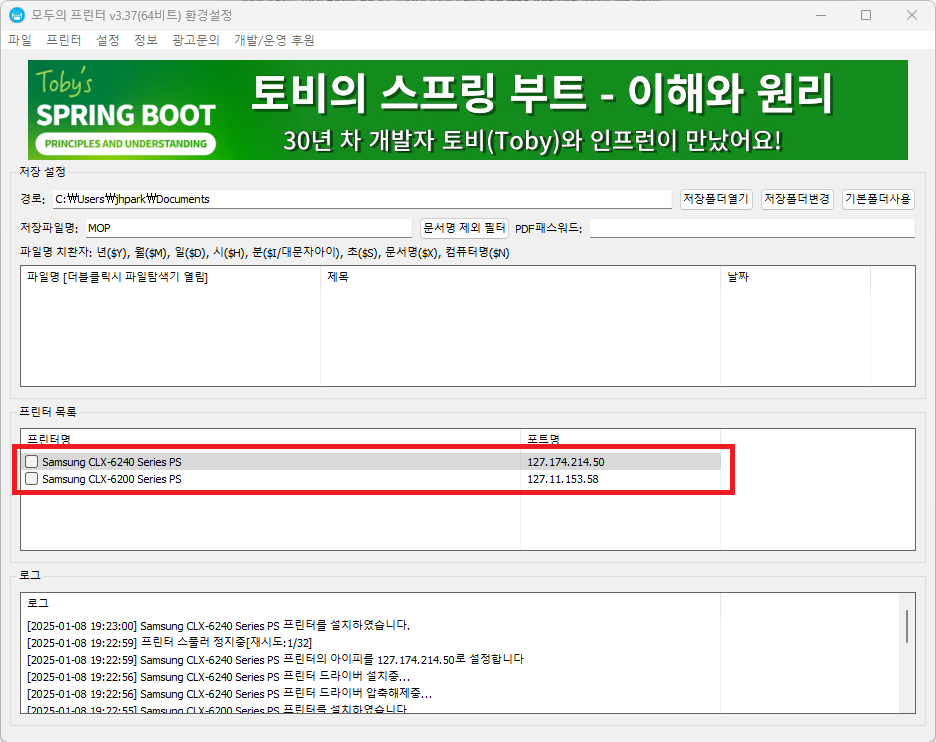Screen dimensions: 936x742
Task: Click the 저장폴더변경 button
Action: tap(797, 199)
